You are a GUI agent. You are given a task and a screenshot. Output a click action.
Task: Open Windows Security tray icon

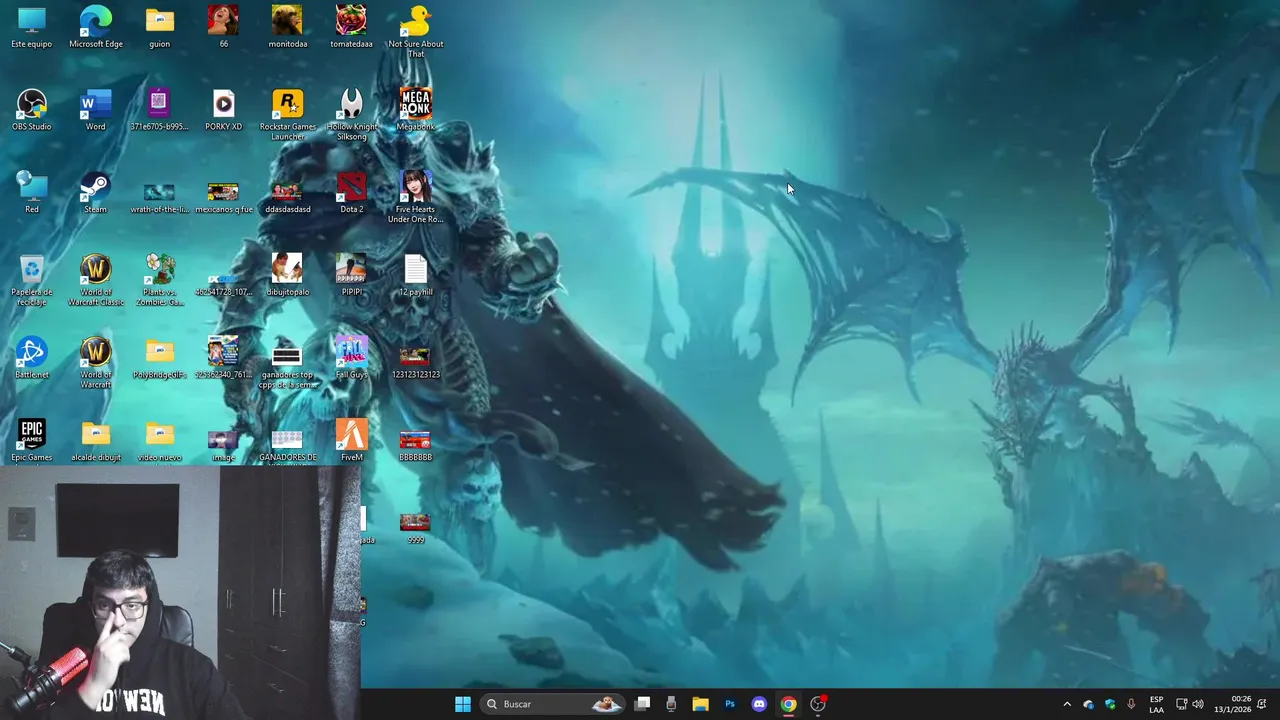click(1110, 704)
